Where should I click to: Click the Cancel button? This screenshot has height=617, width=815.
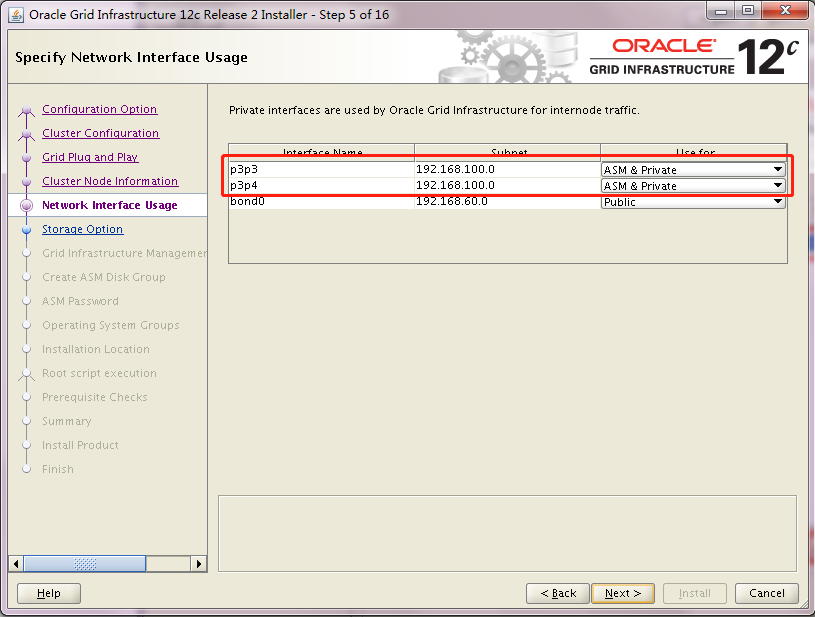767,593
